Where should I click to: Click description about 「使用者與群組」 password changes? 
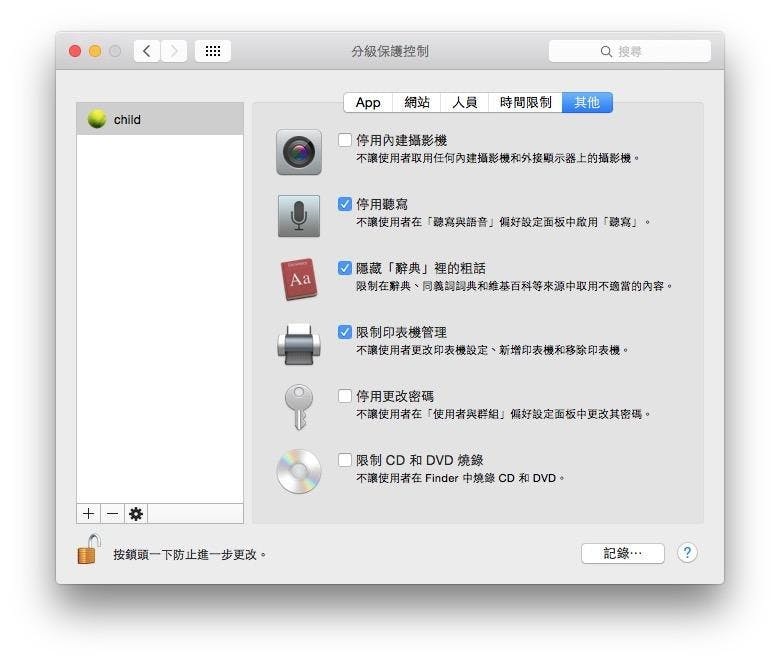(503, 414)
